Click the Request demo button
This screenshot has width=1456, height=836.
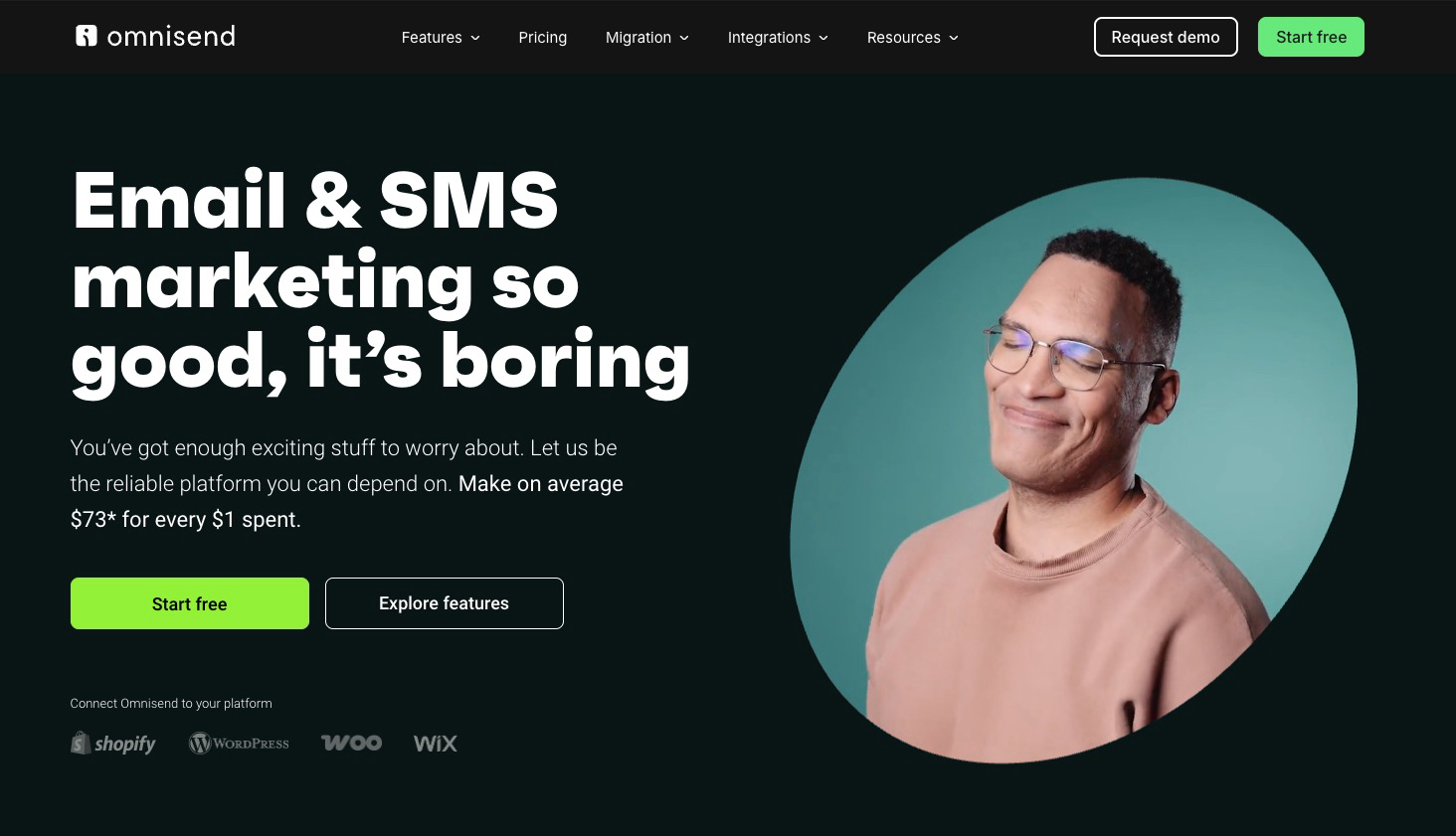click(x=1166, y=37)
